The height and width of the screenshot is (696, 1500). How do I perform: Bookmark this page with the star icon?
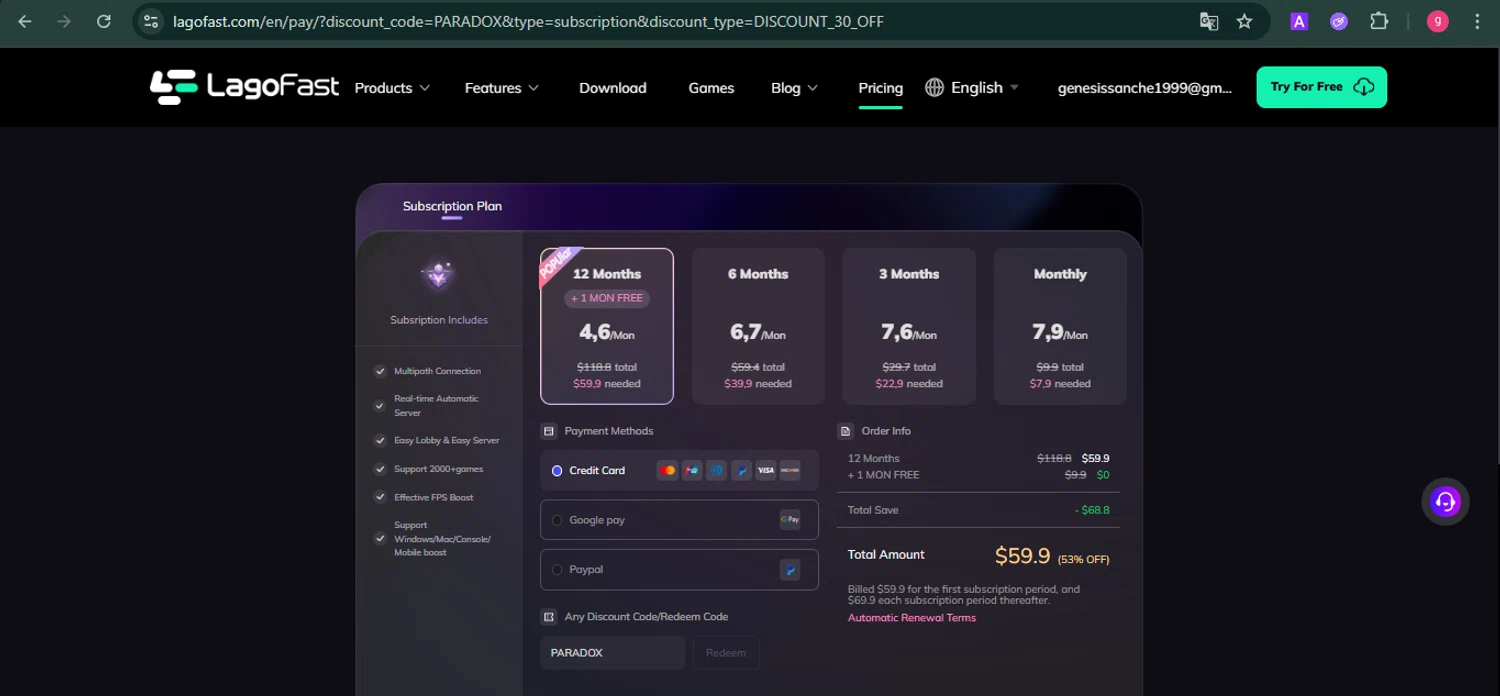tap(1244, 21)
